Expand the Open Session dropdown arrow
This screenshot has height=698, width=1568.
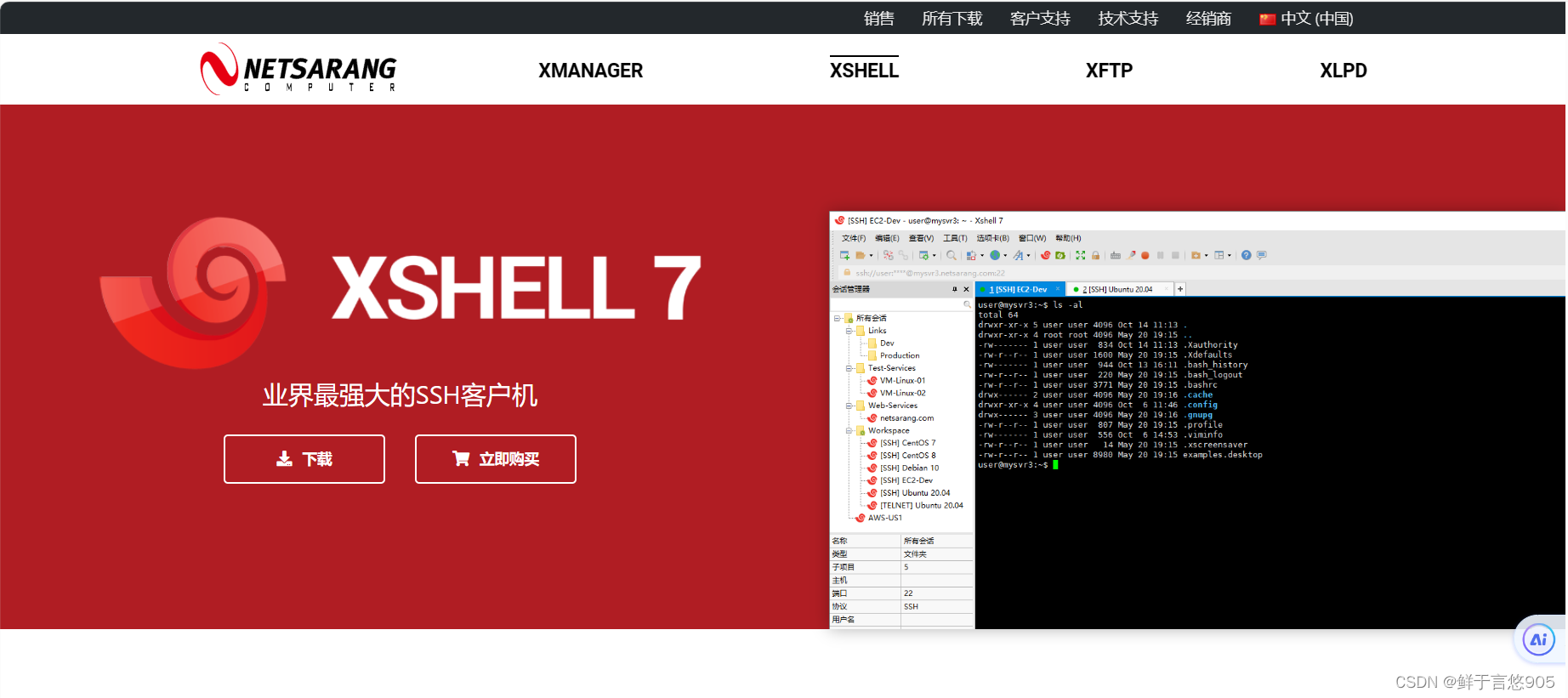[x=871, y=255]
